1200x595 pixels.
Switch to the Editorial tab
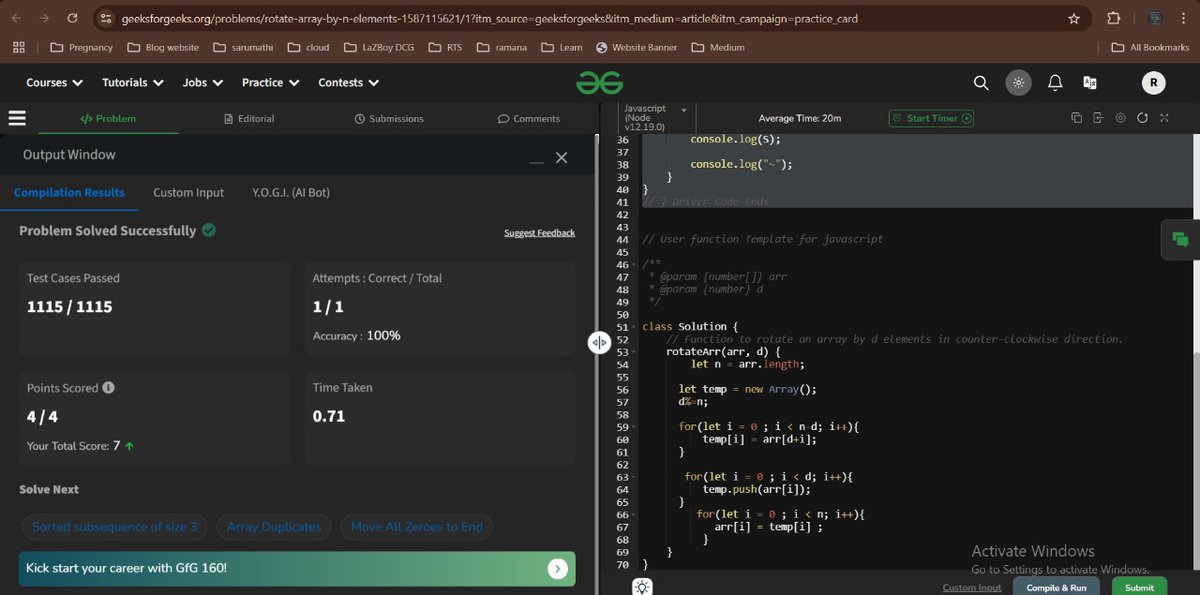[249, 118]
